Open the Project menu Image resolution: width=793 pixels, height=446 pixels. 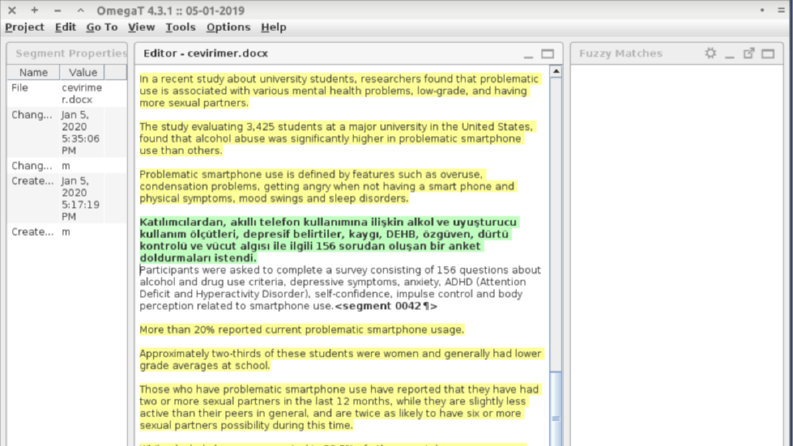coord(24,27)
